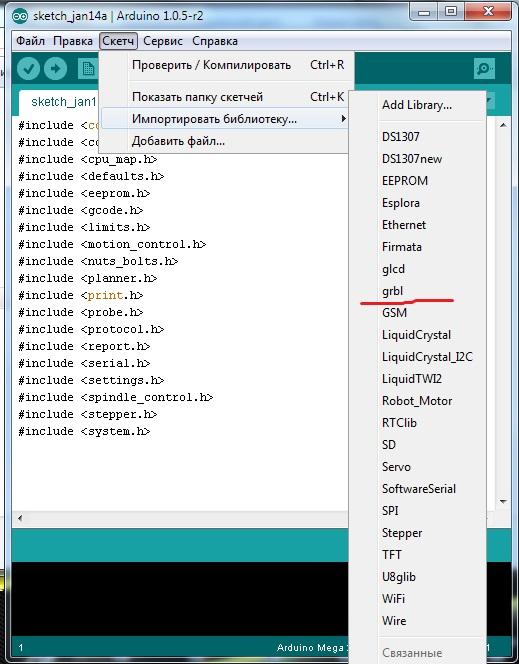Click the #include <report.h> line
This screenshot has width=519, height=664.
pos(84,346)
